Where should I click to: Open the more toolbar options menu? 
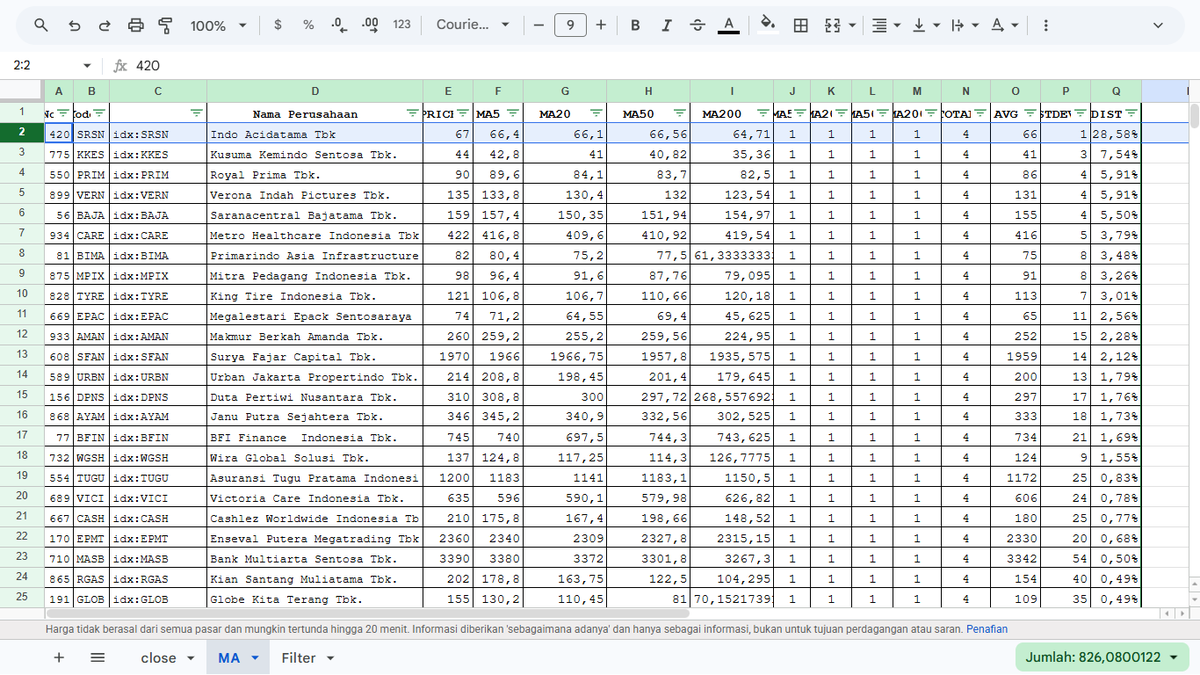(x=1045, y=25)
